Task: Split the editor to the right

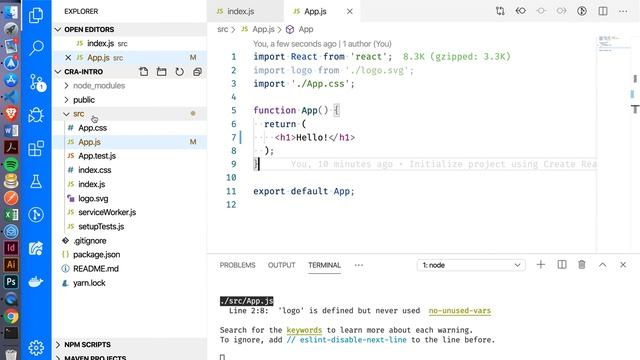Action: coord(603,11)
